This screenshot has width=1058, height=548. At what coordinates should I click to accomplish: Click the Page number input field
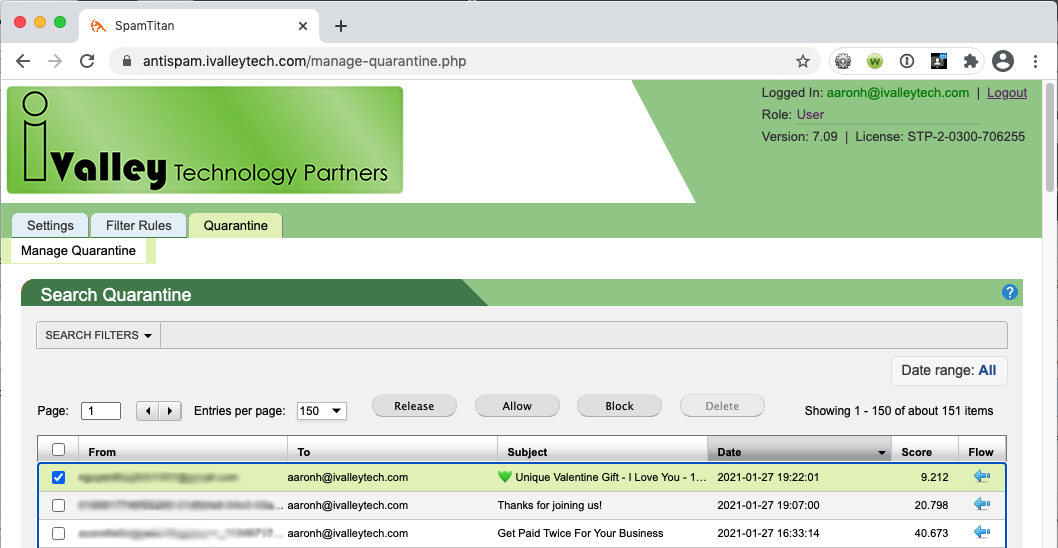point(102,410)
